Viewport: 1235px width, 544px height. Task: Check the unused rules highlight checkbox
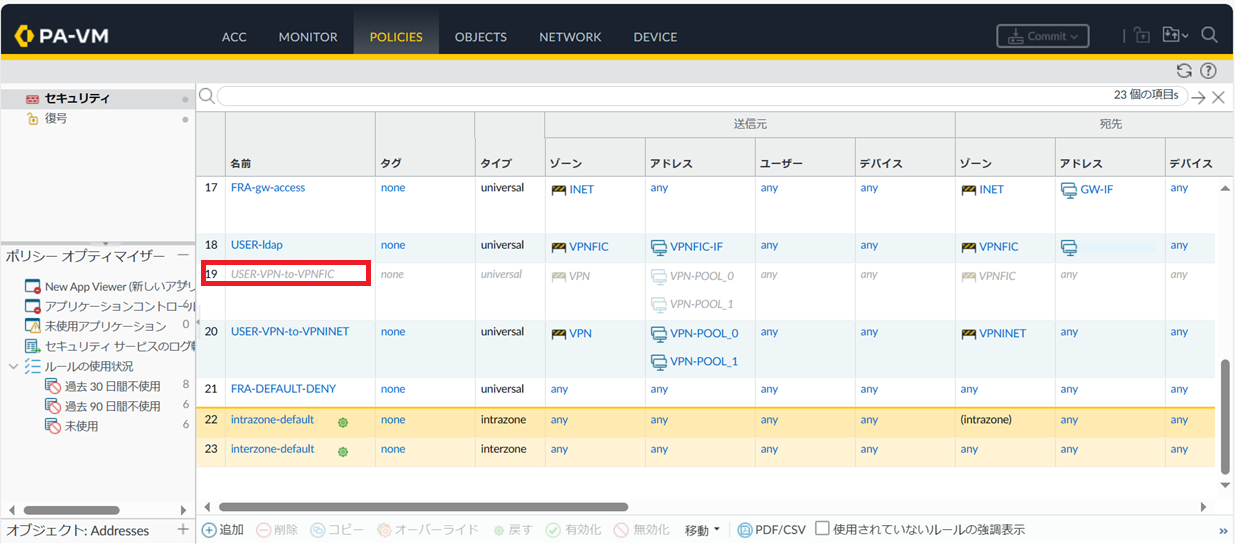(822, 529)
